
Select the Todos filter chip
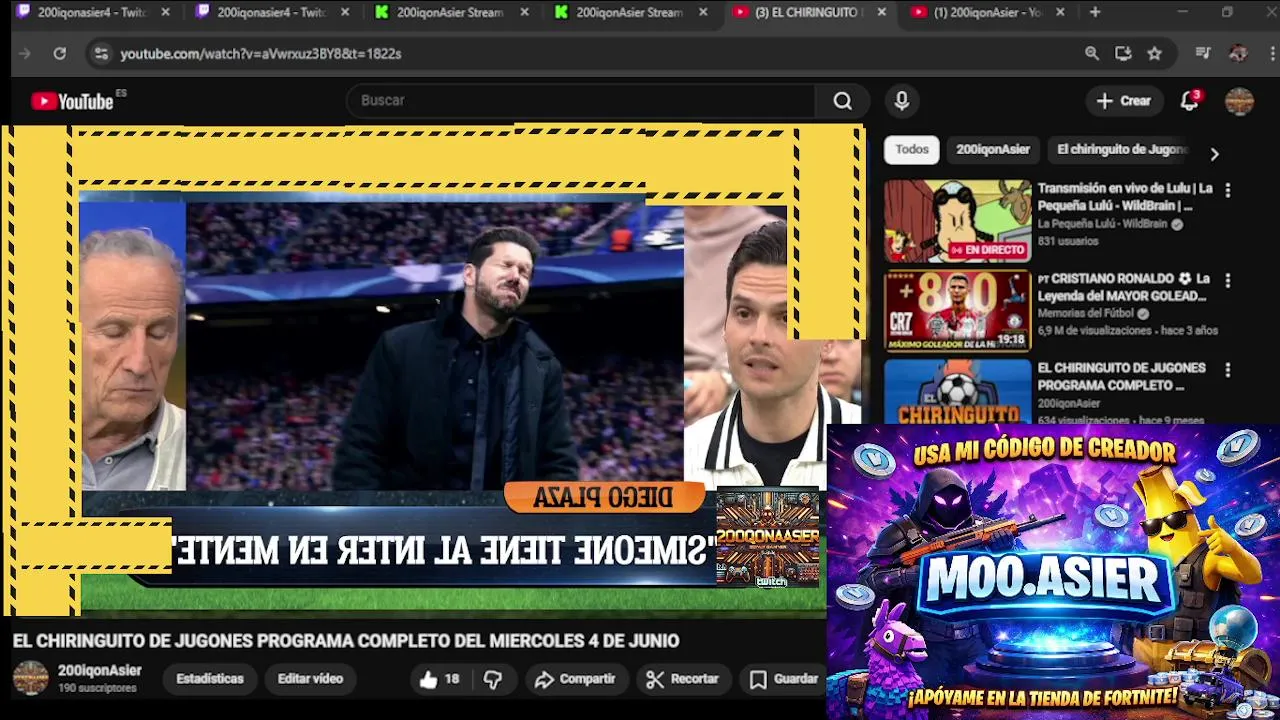pyautogui.click(x=912, y=149)
